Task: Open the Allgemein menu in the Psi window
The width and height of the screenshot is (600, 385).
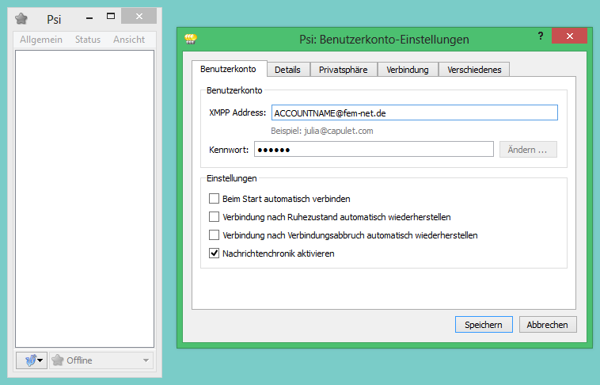Action: [x=41, y=39]
